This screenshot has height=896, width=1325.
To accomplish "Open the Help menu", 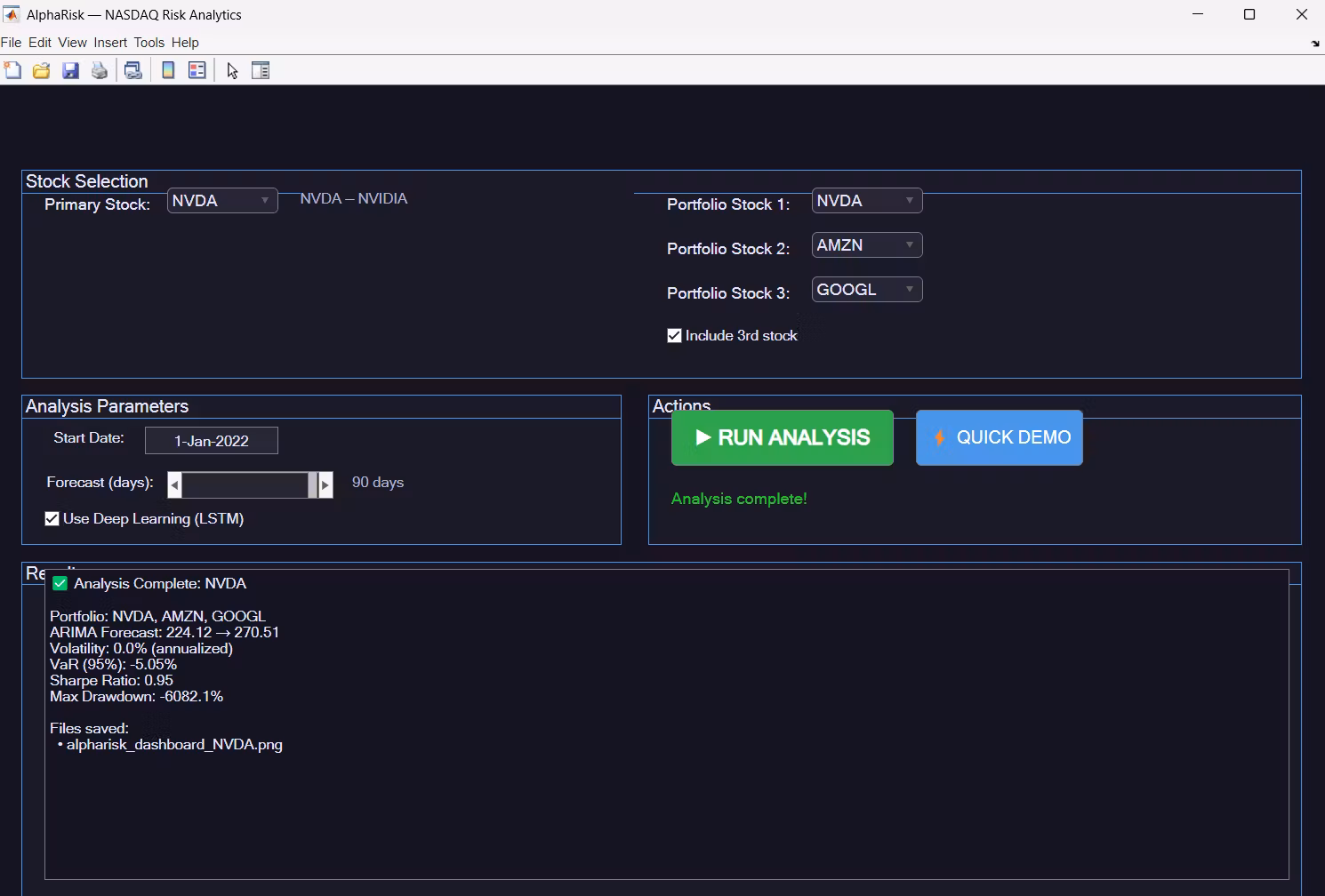I will 185,43.
